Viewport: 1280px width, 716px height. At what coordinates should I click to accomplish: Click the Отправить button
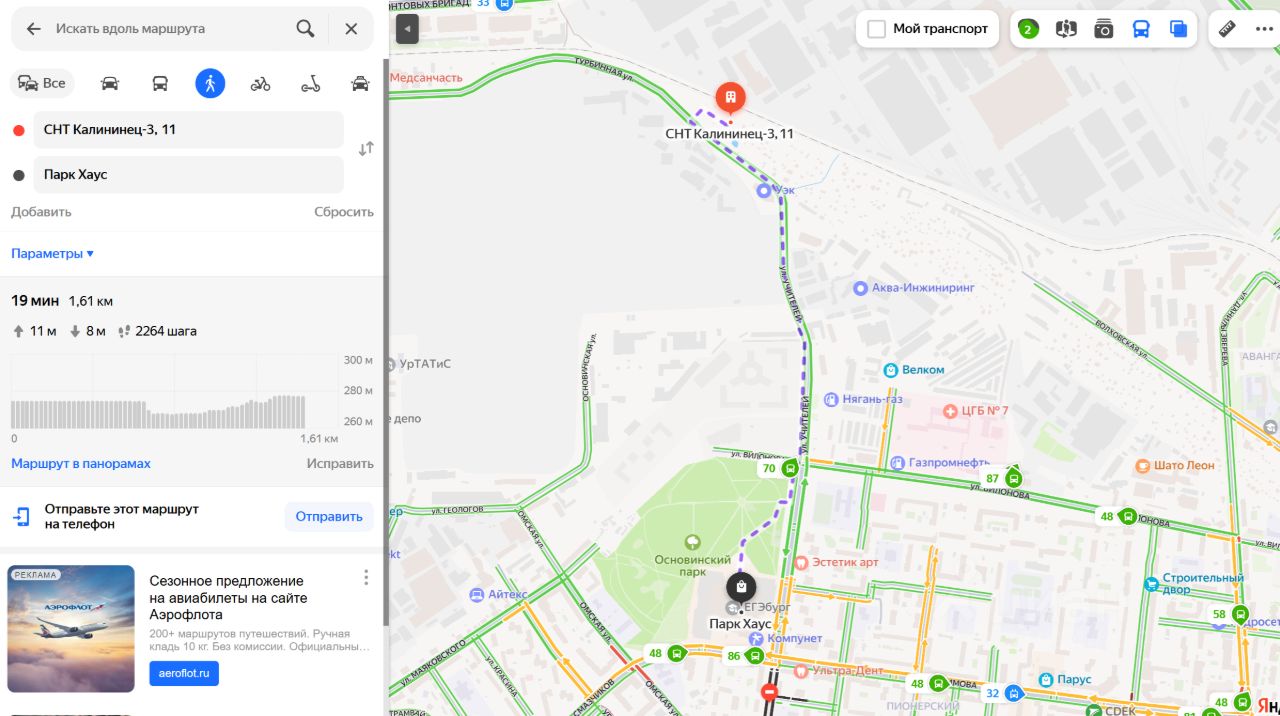(x=329, y=516)
